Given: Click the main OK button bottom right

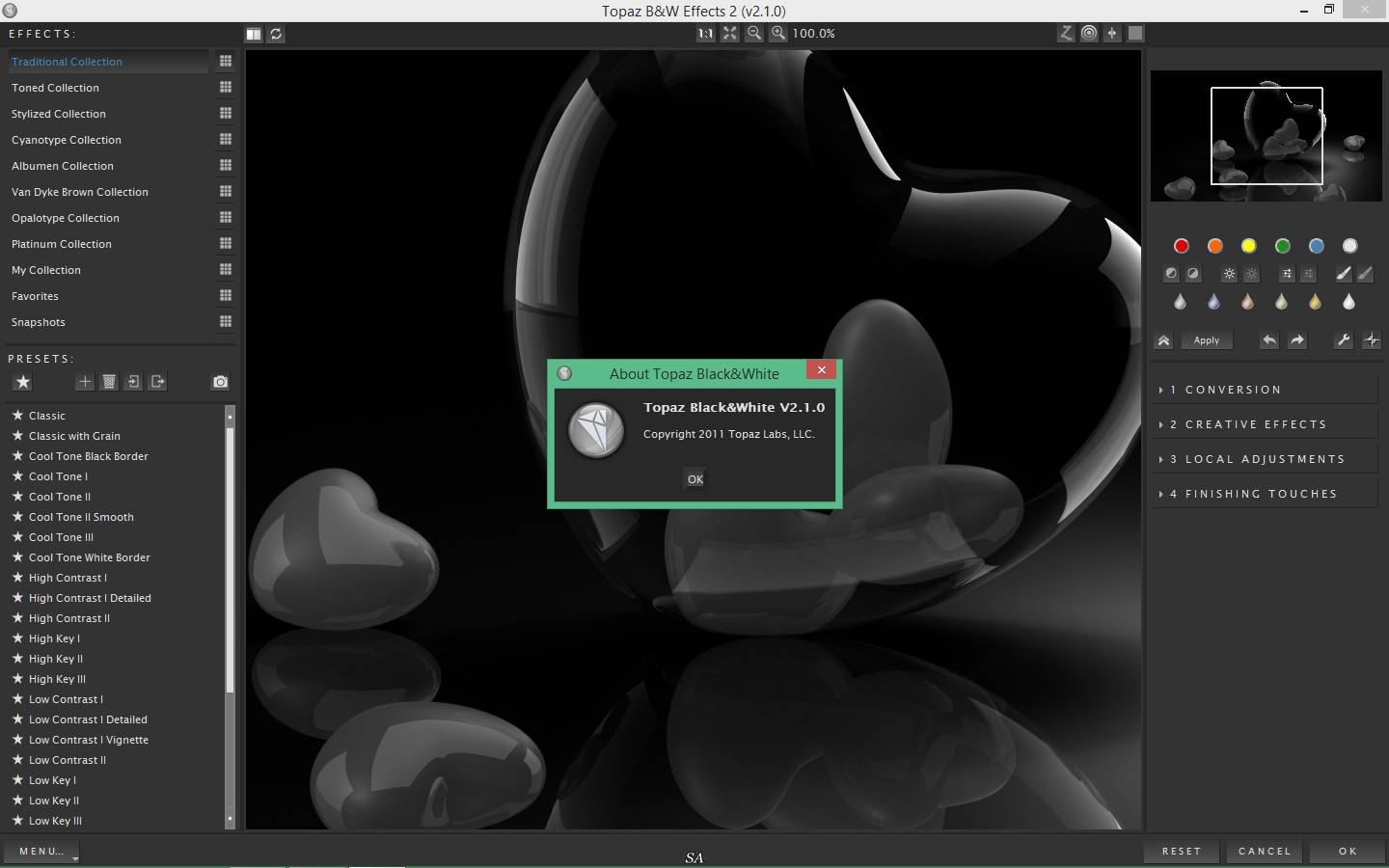Looking at the screenshot, I should tap(1348, 852).
